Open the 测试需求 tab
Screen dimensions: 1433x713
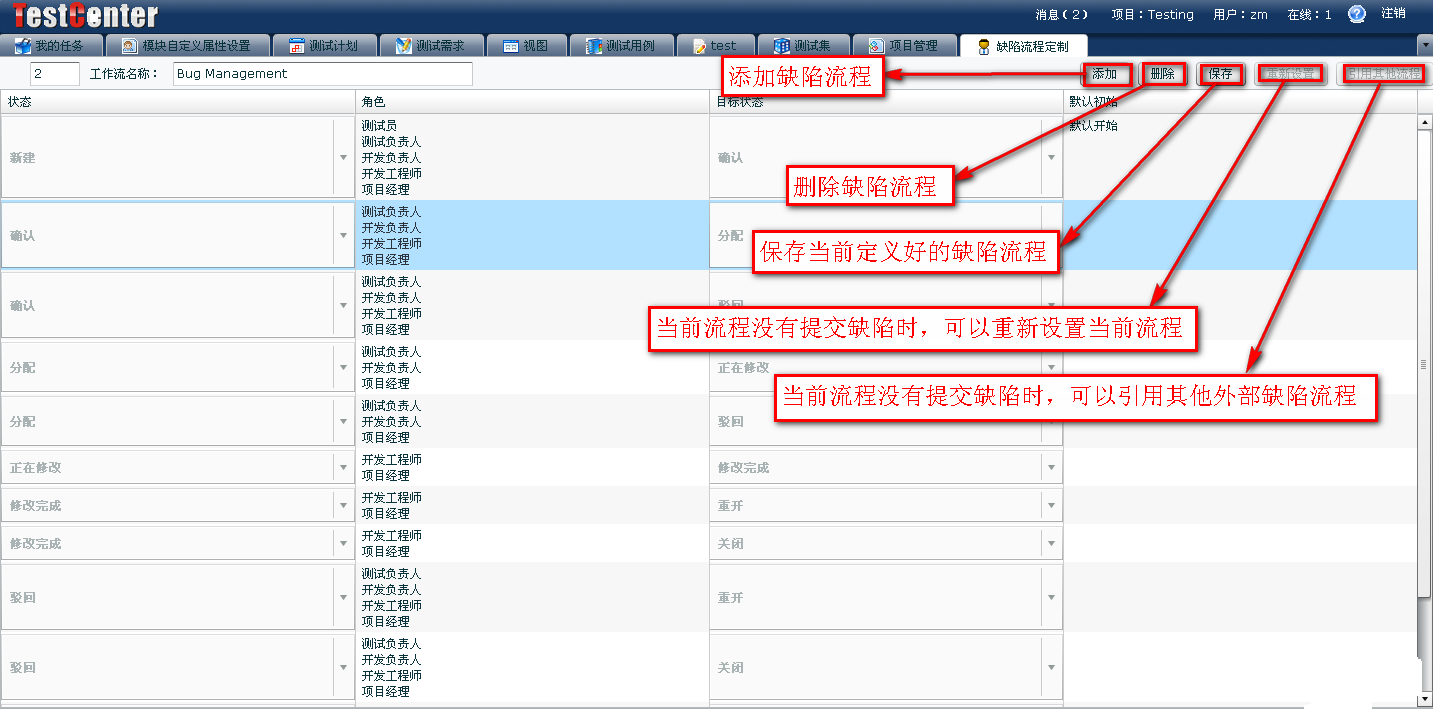tap(431, 46)
